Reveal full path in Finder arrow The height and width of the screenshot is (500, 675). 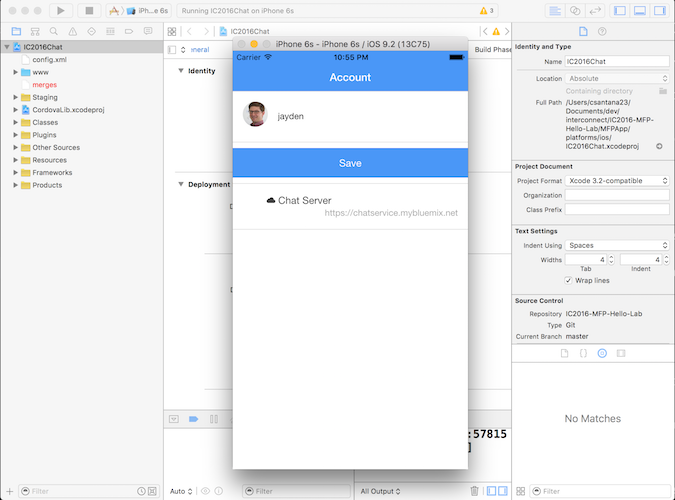[659, 146]
